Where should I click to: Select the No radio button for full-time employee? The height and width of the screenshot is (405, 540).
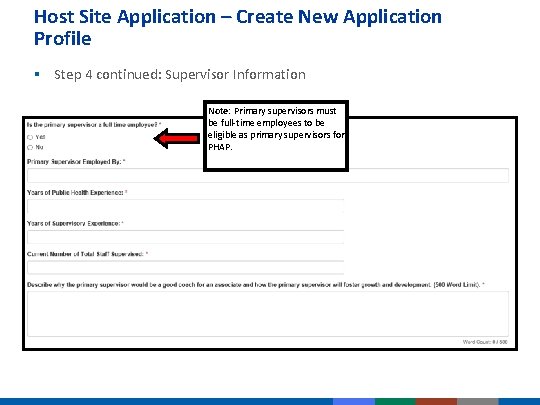30,147
